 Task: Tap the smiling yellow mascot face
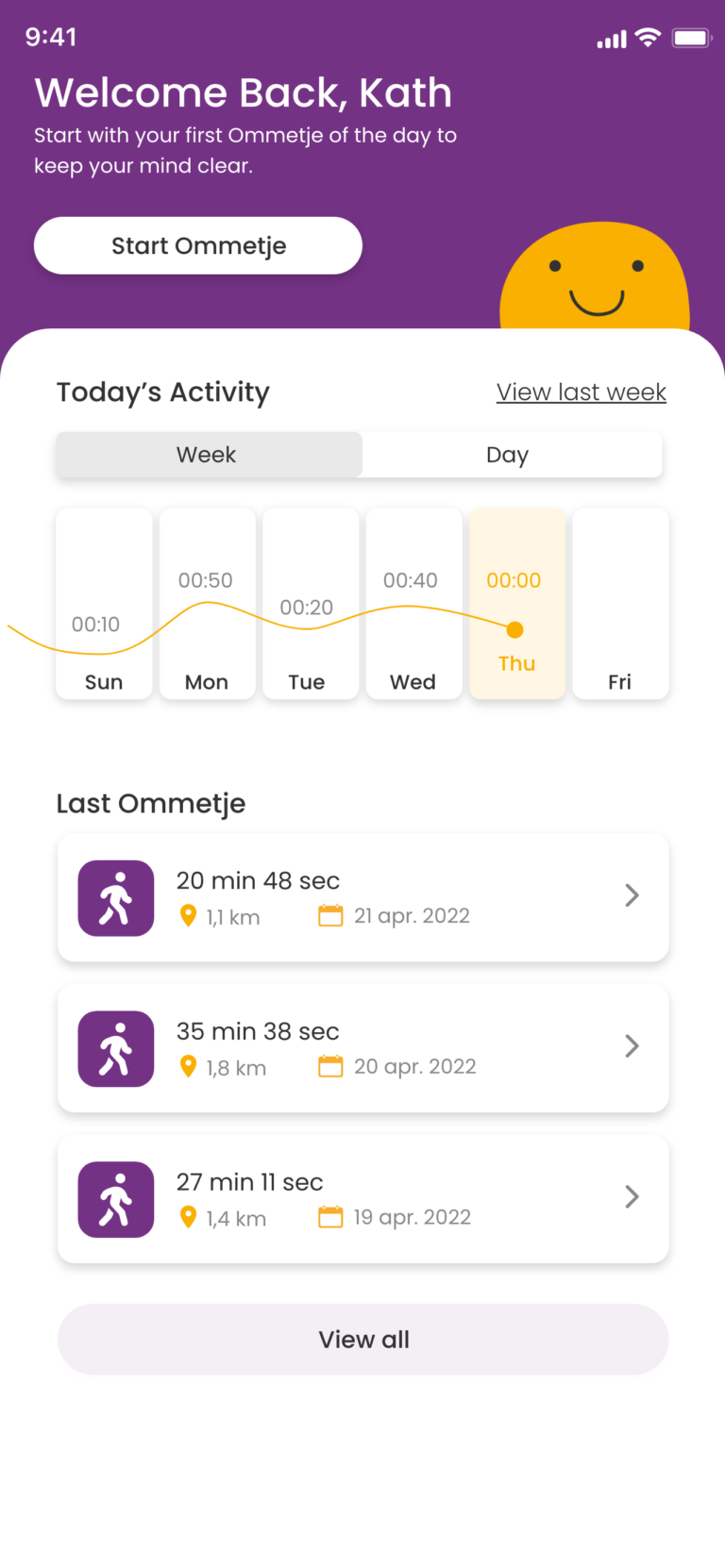point(595,276)
